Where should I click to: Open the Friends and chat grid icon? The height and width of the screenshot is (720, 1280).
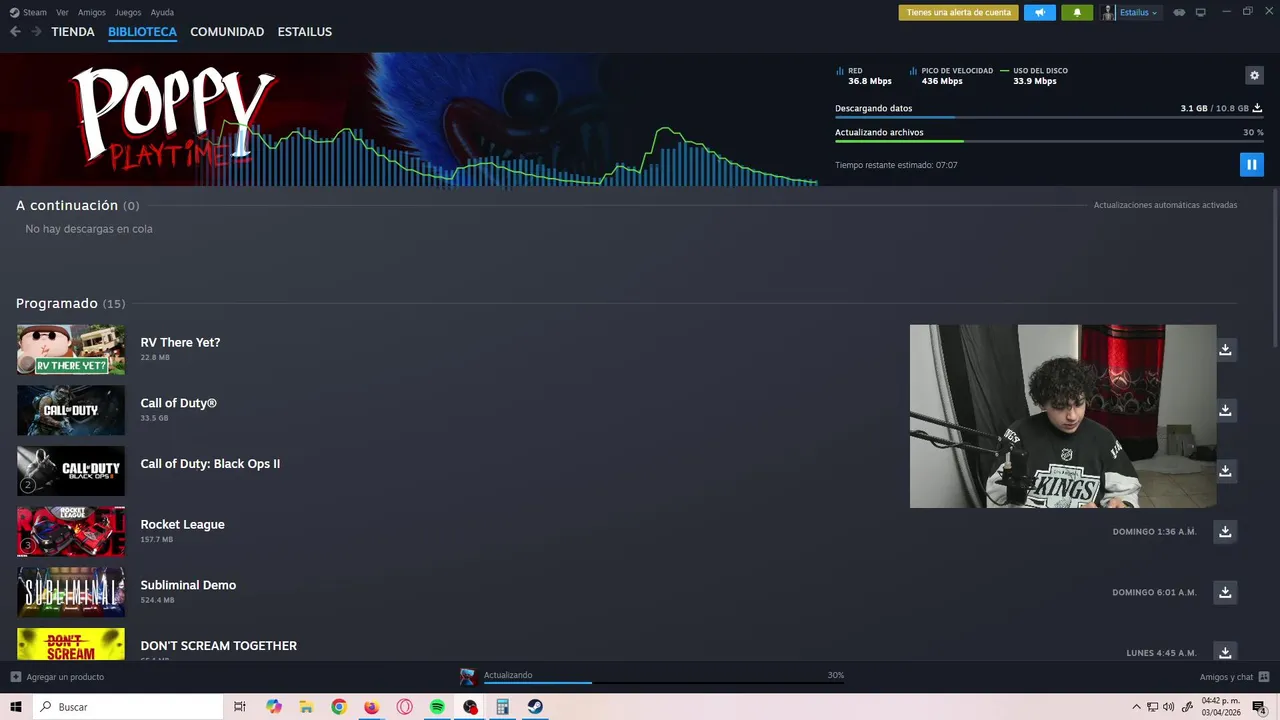pos(1264,677)
